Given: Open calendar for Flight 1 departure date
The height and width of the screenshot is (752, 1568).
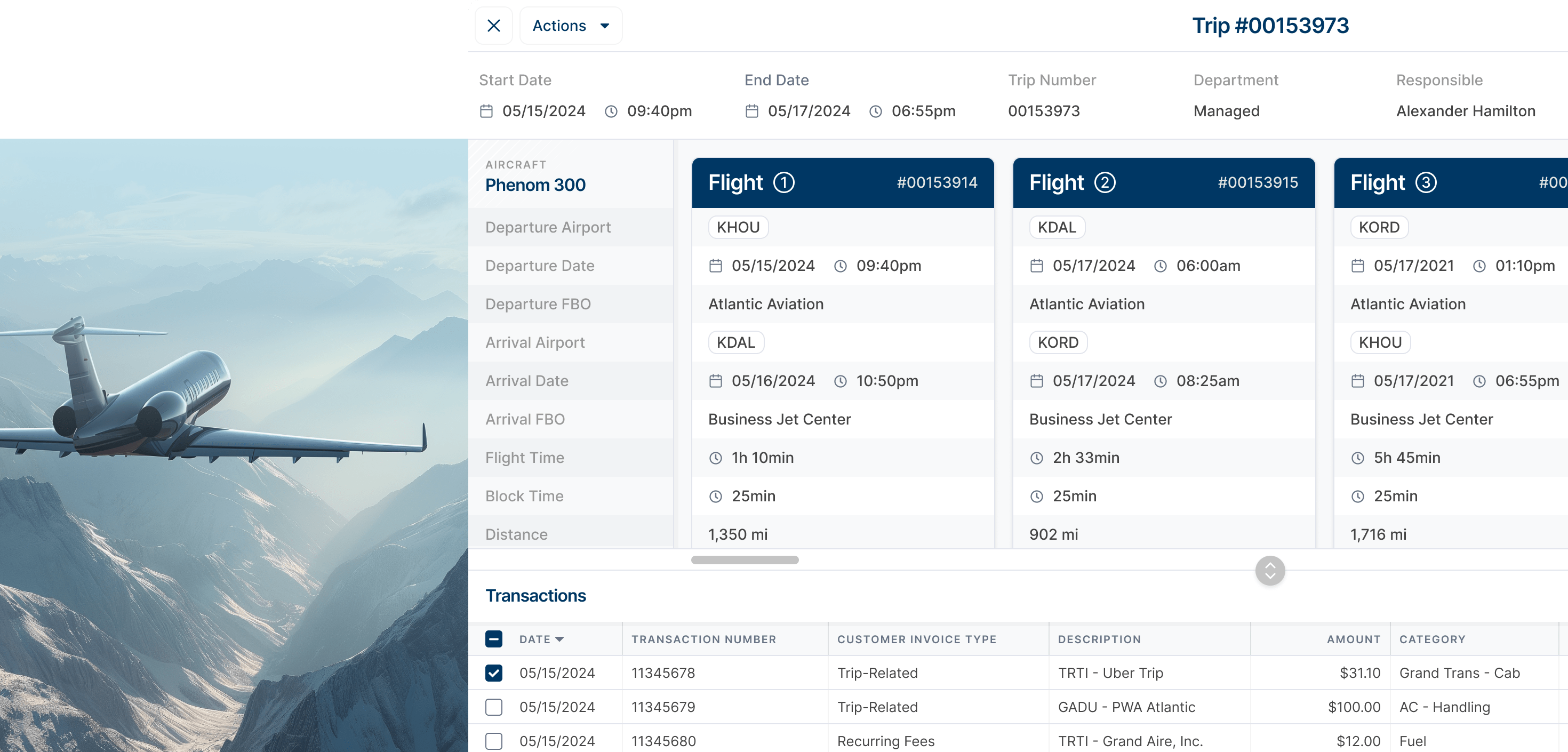Looking at the screenshot, I should pyautogui.click(x=716, y=266).
